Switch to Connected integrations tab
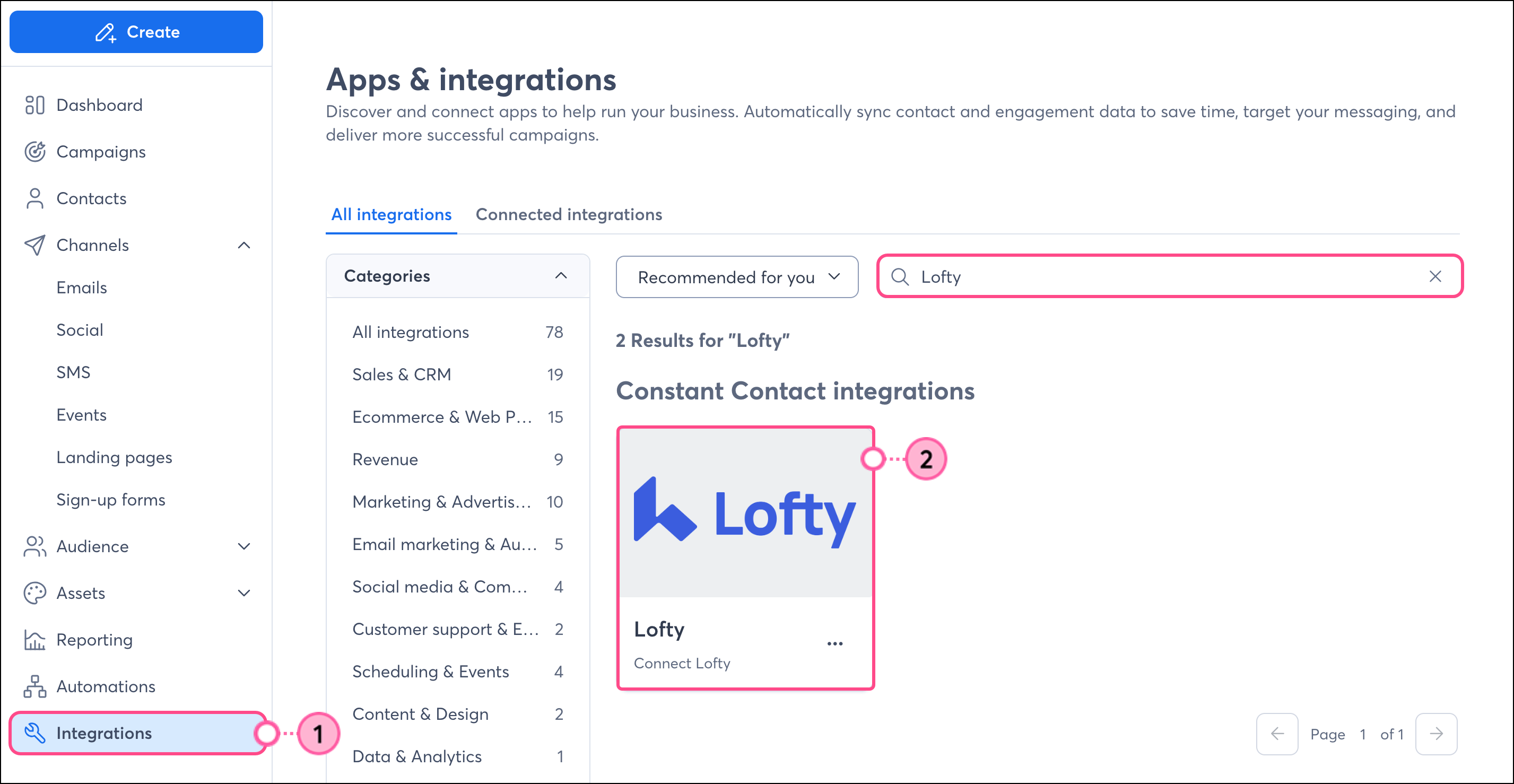 tap(568, 214)
